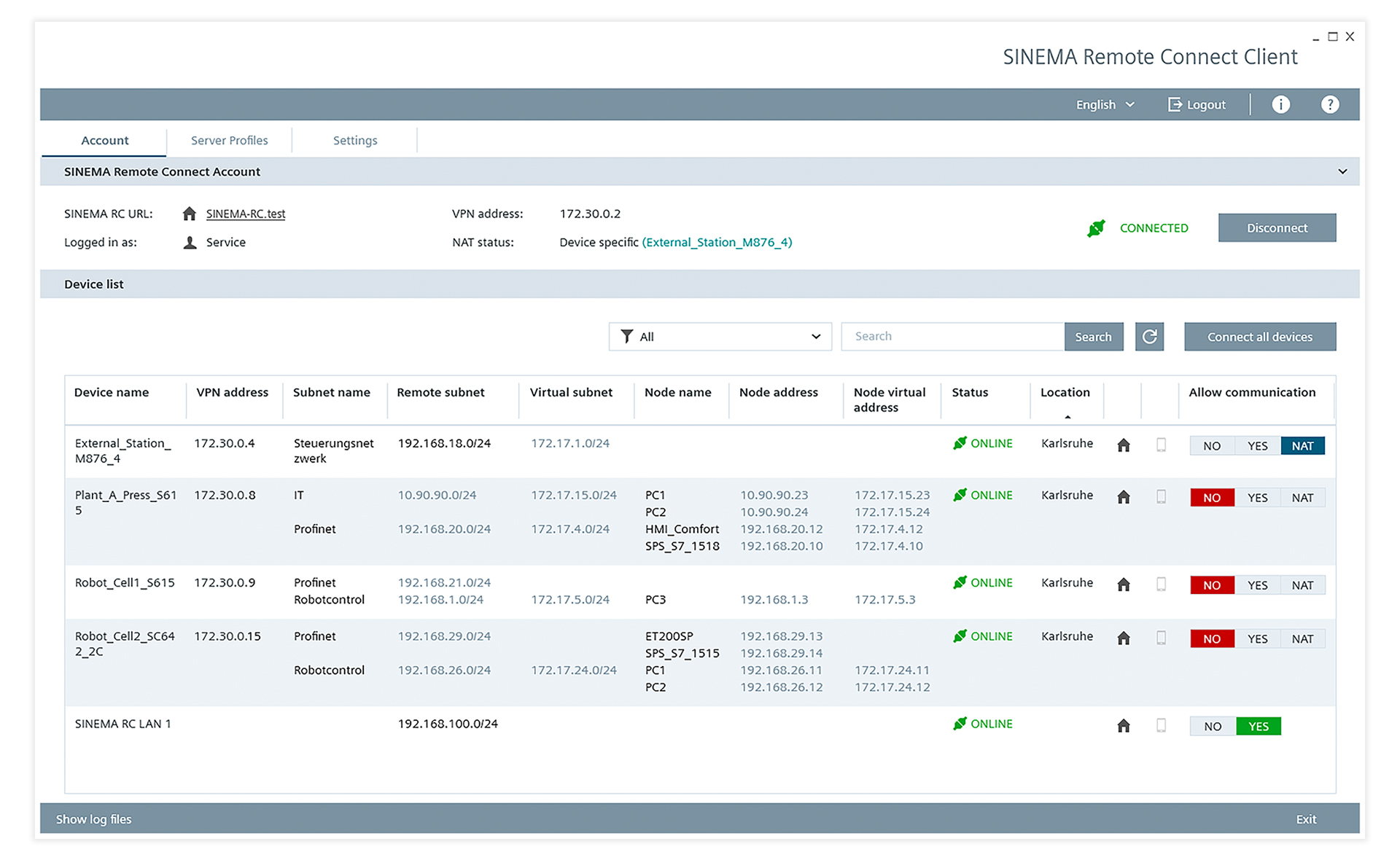The width and height of the screenshot is (1400, 860).
Task: Click home icon for SINEMA RC LAN 1
Action: click(x=1124, y=726)
